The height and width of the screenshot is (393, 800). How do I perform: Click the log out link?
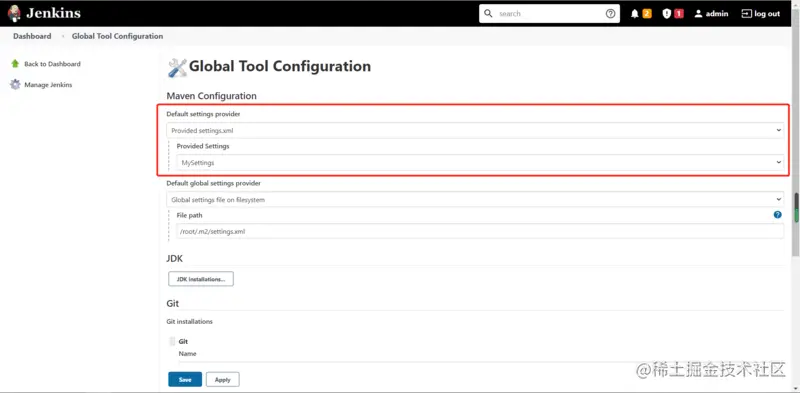coord(761,14)
